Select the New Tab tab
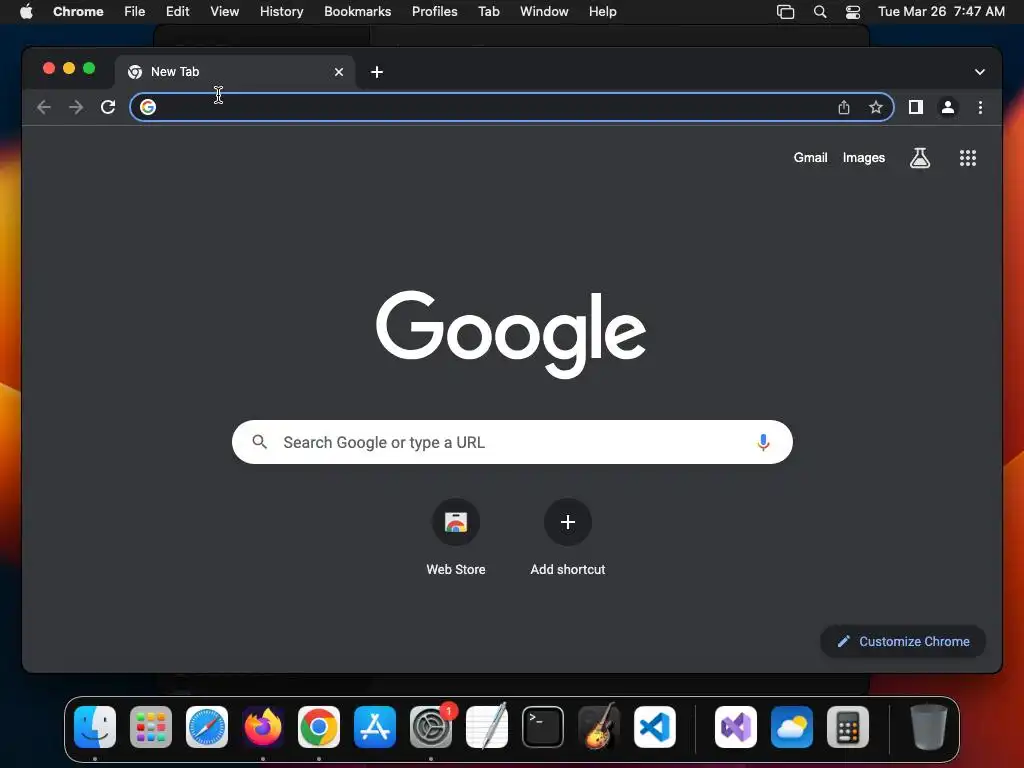This screenshot has width=1024, height=768. tap(235, 72)
